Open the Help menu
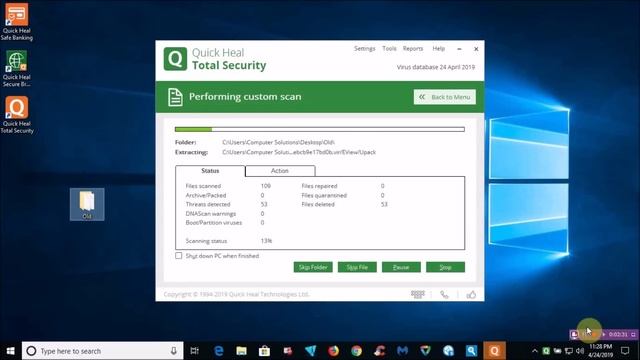The width and height of the screenshot is (640, 360). (438, 49)
